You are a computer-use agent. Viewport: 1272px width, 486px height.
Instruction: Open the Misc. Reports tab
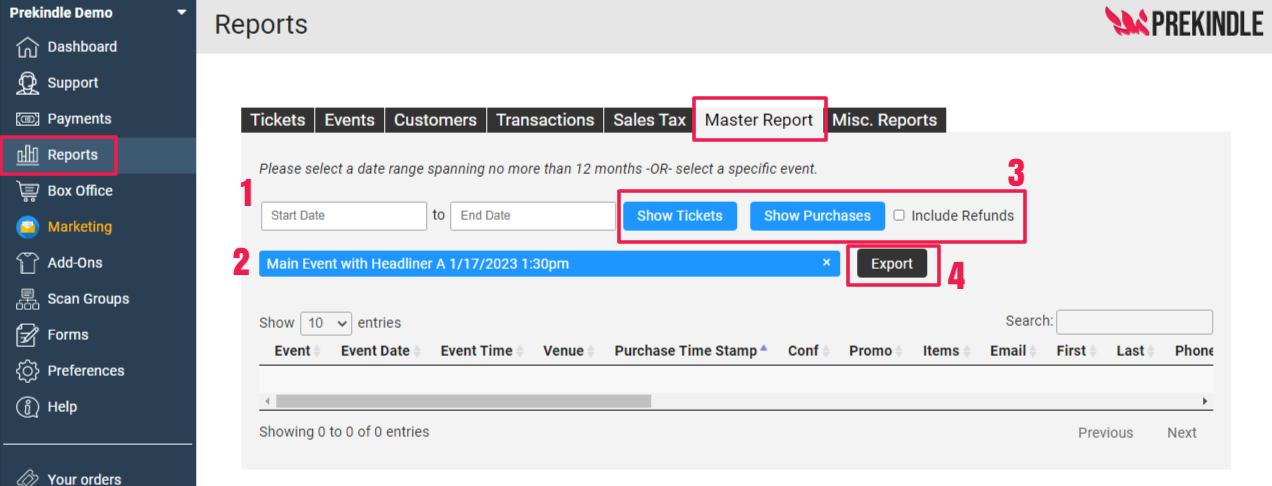(885, 120)
